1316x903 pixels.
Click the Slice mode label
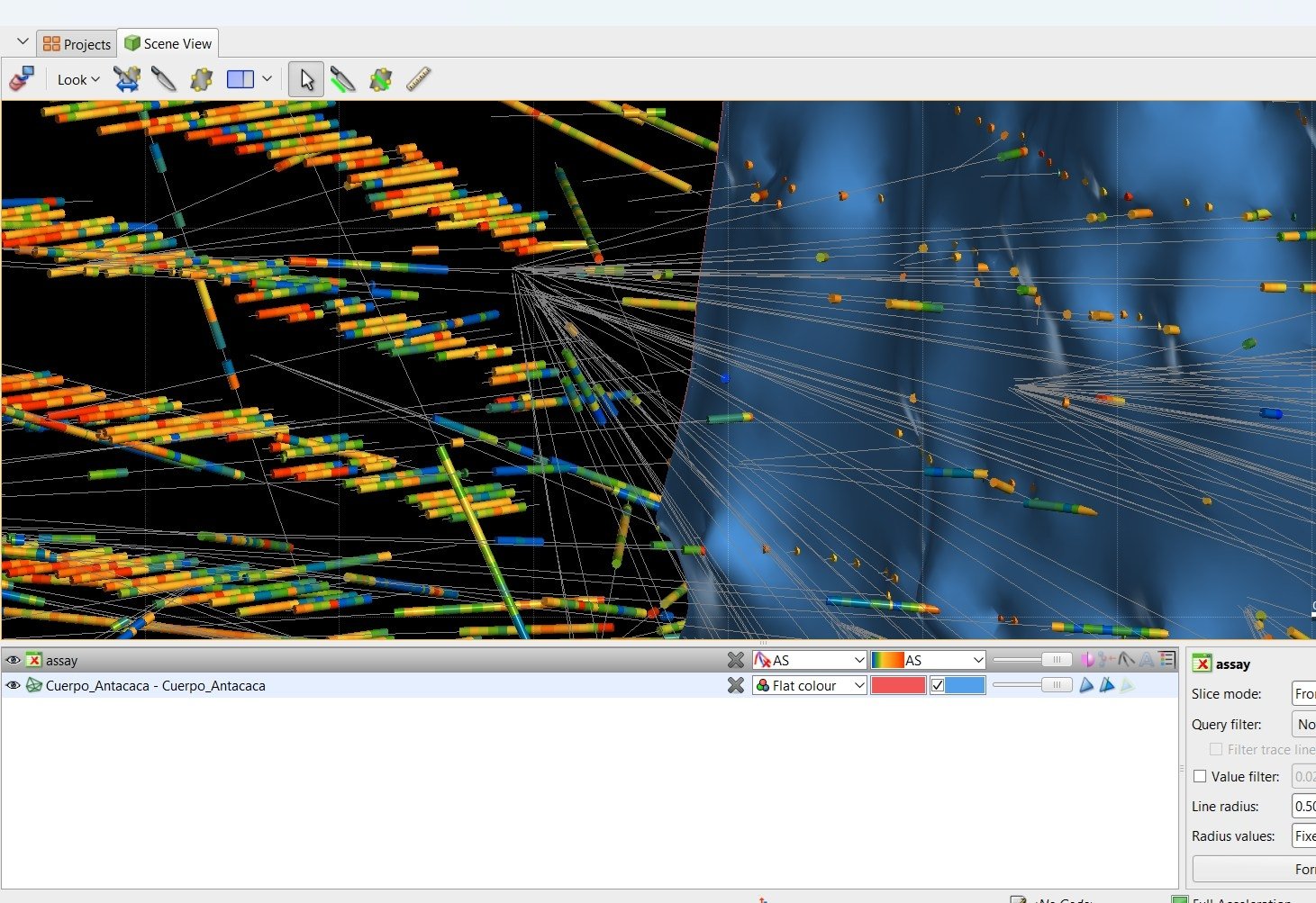(1226, 693)
